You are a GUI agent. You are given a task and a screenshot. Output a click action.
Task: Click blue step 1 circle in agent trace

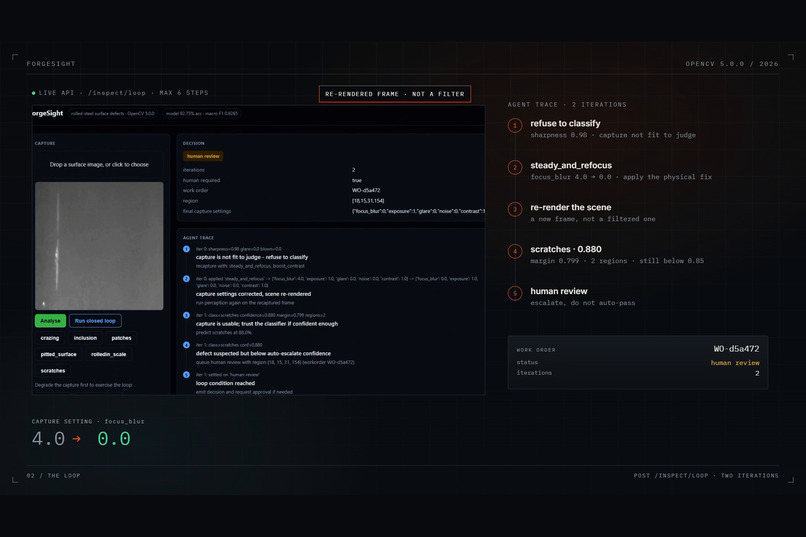point(187,249)
